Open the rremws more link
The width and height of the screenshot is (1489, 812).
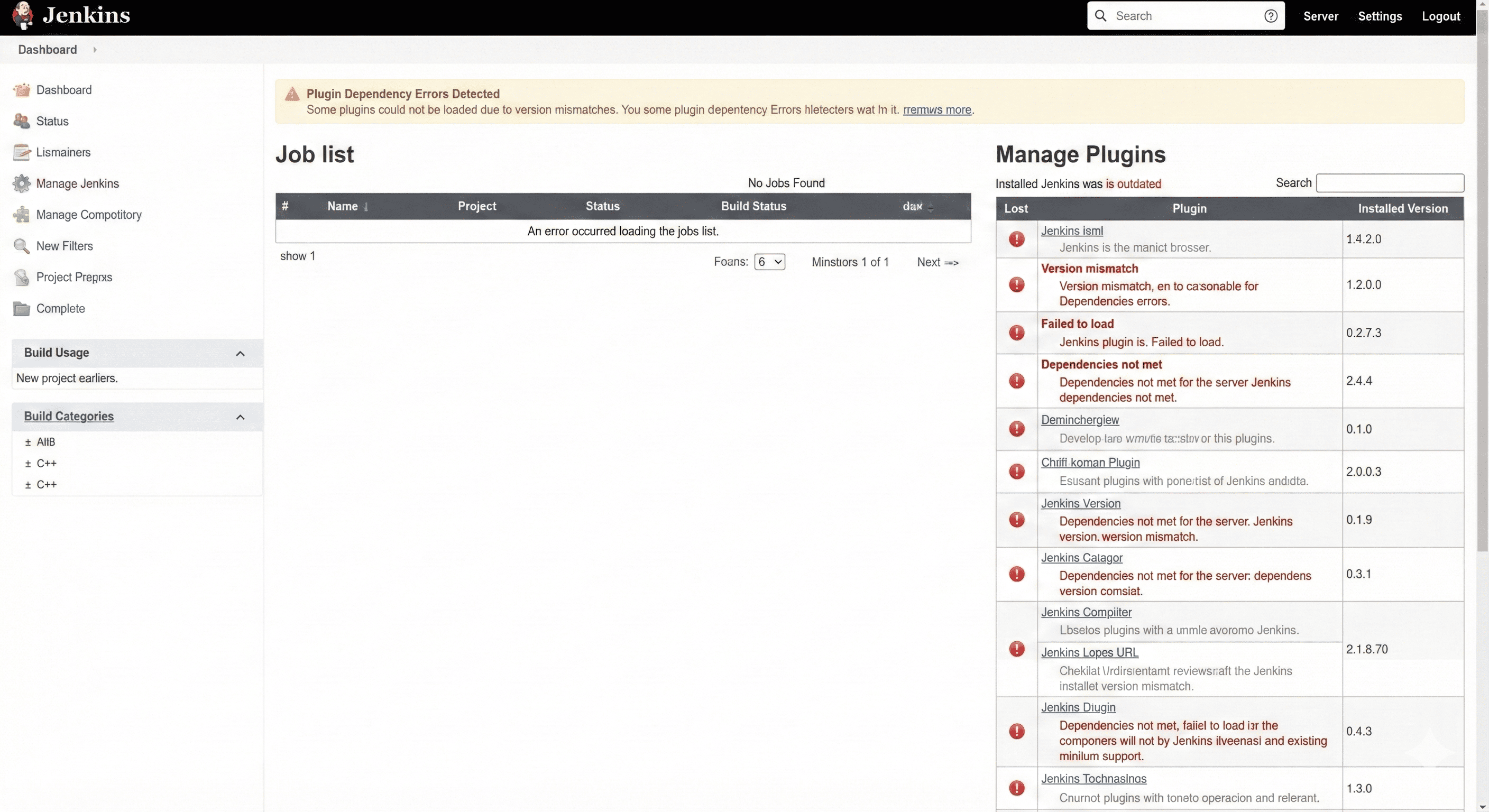(936, 110)
